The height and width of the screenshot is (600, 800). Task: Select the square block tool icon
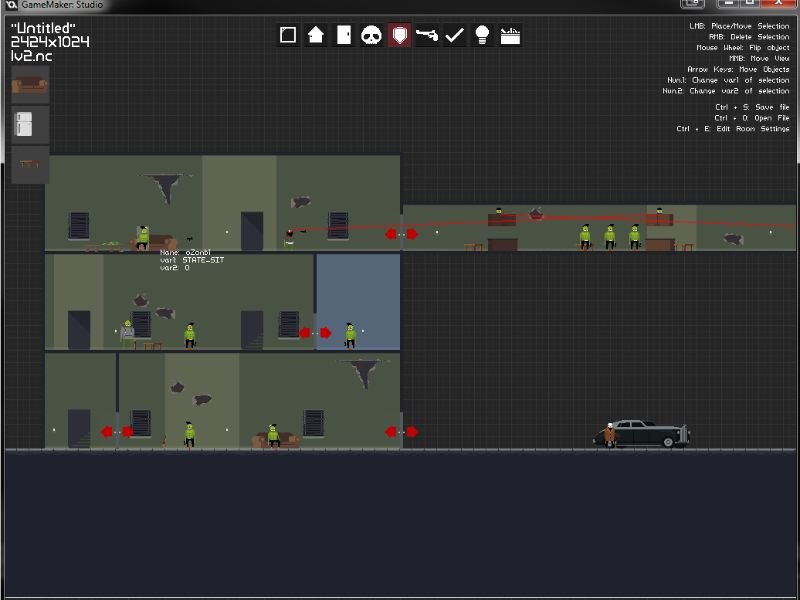click(x=288, y=35)
